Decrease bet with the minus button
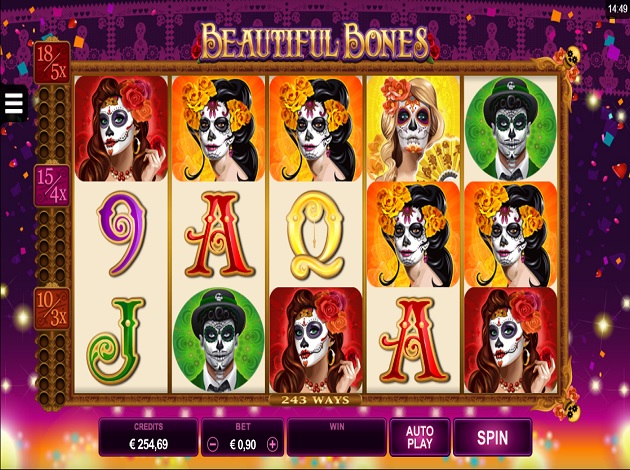The width and height of the screenshot is (630, 470). [213, 444]
